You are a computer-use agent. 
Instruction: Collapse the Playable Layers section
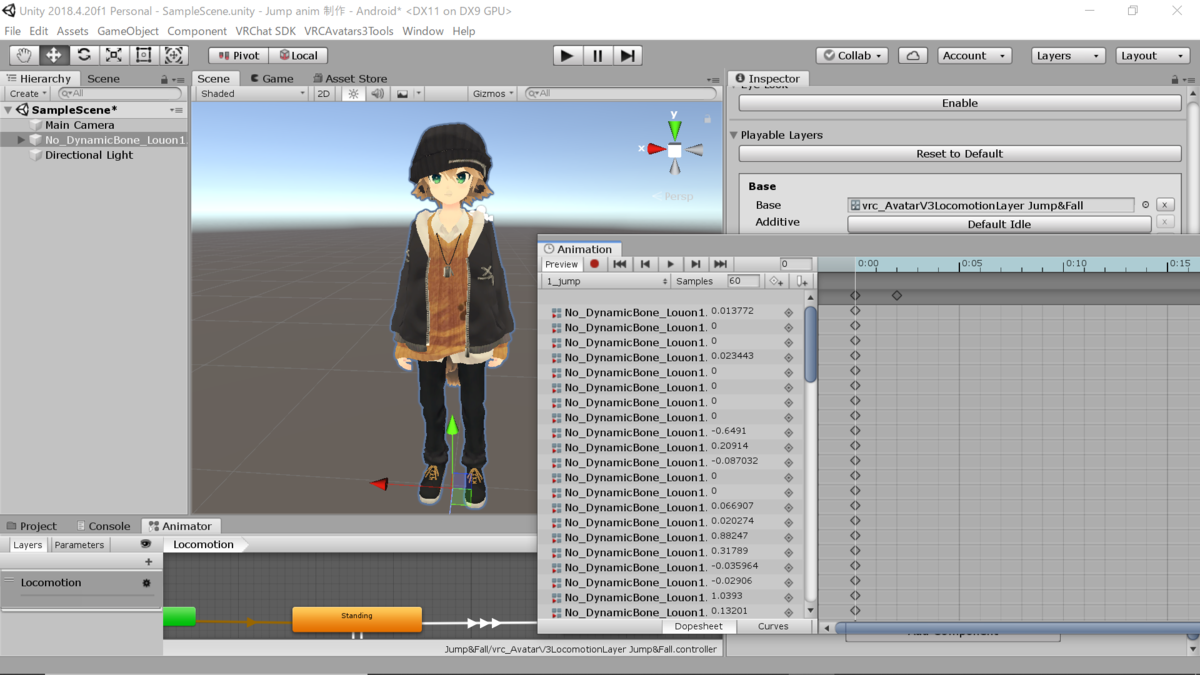(x=734, y=135)
